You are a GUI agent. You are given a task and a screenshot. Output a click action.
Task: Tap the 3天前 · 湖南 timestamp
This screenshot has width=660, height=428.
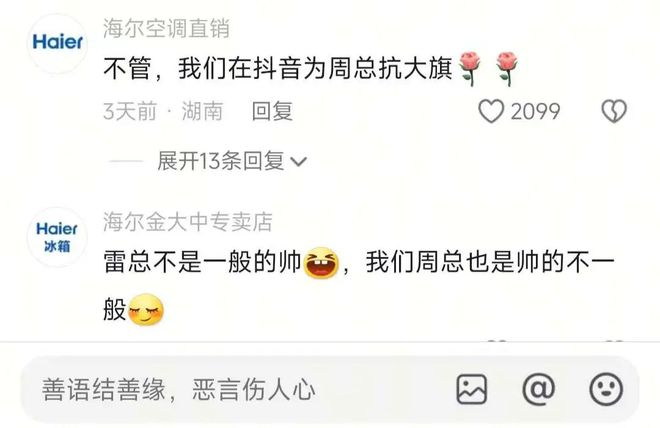(x=163, y=112)
